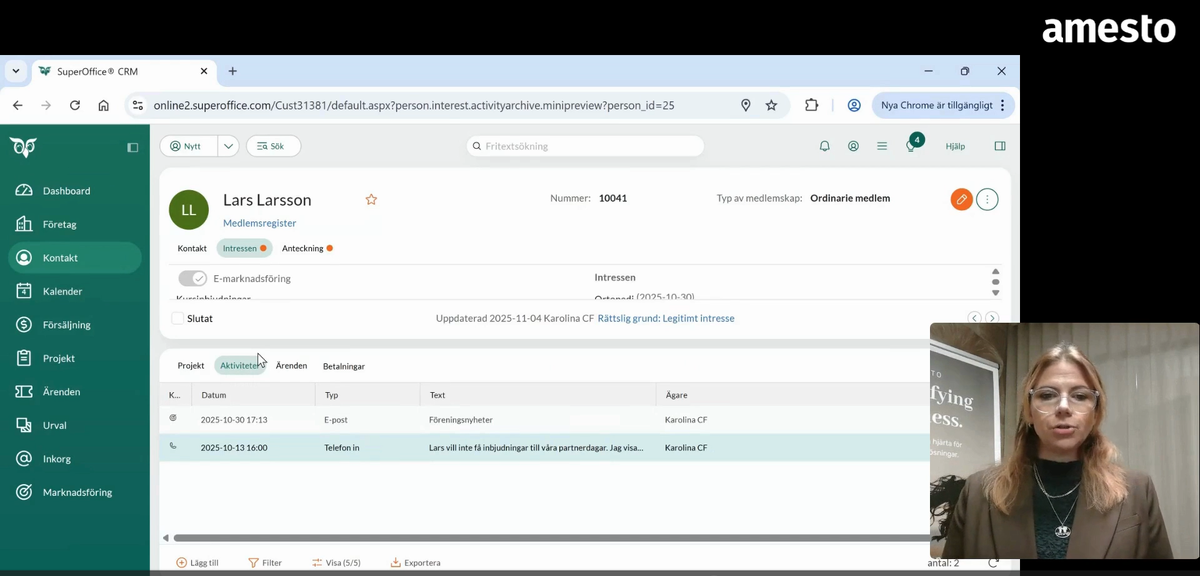Open the Anteckning tab on the contact card

[301, 248]
